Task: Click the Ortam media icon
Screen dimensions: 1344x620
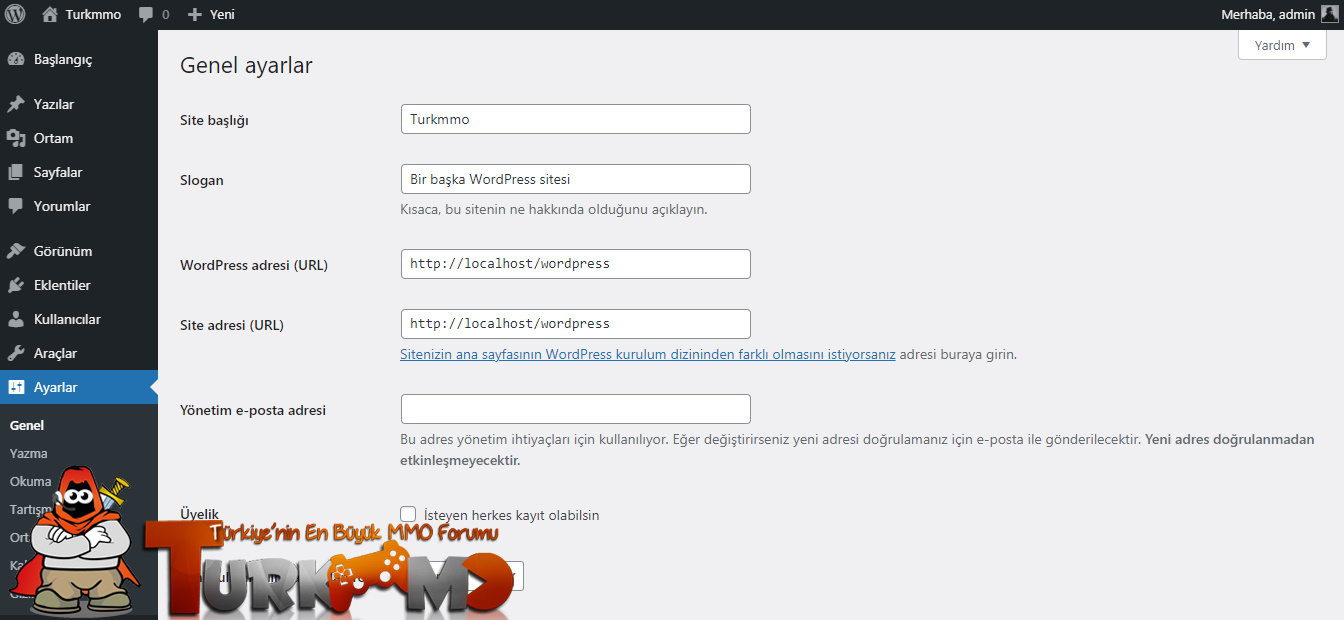Action: pos(15,138)
